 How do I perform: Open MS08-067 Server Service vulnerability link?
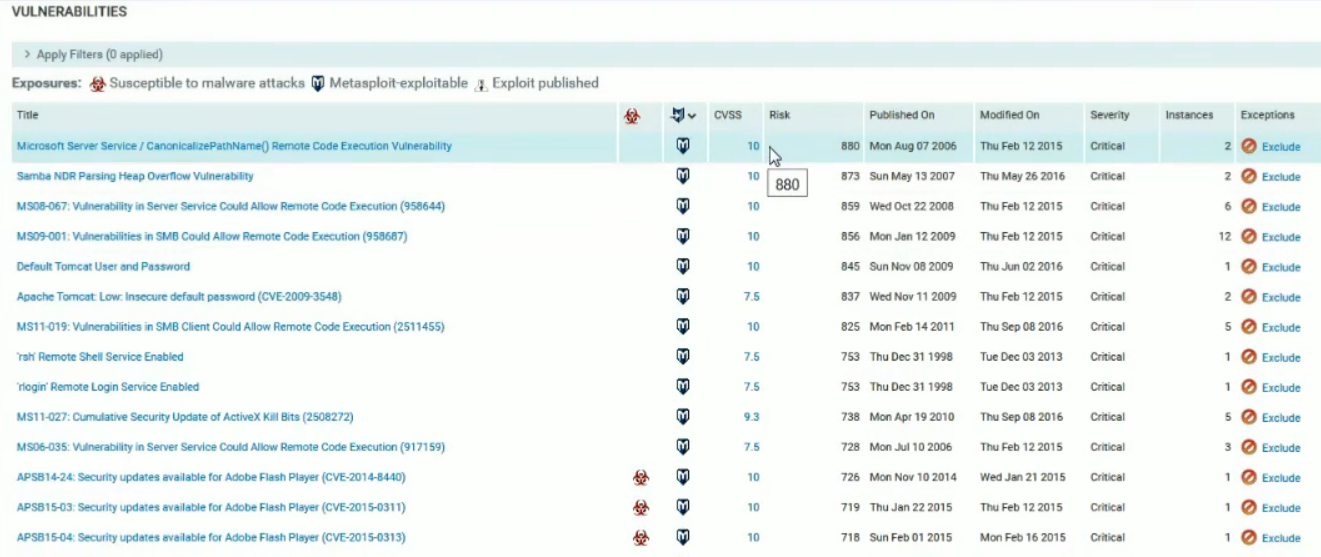tap(231, 206)
